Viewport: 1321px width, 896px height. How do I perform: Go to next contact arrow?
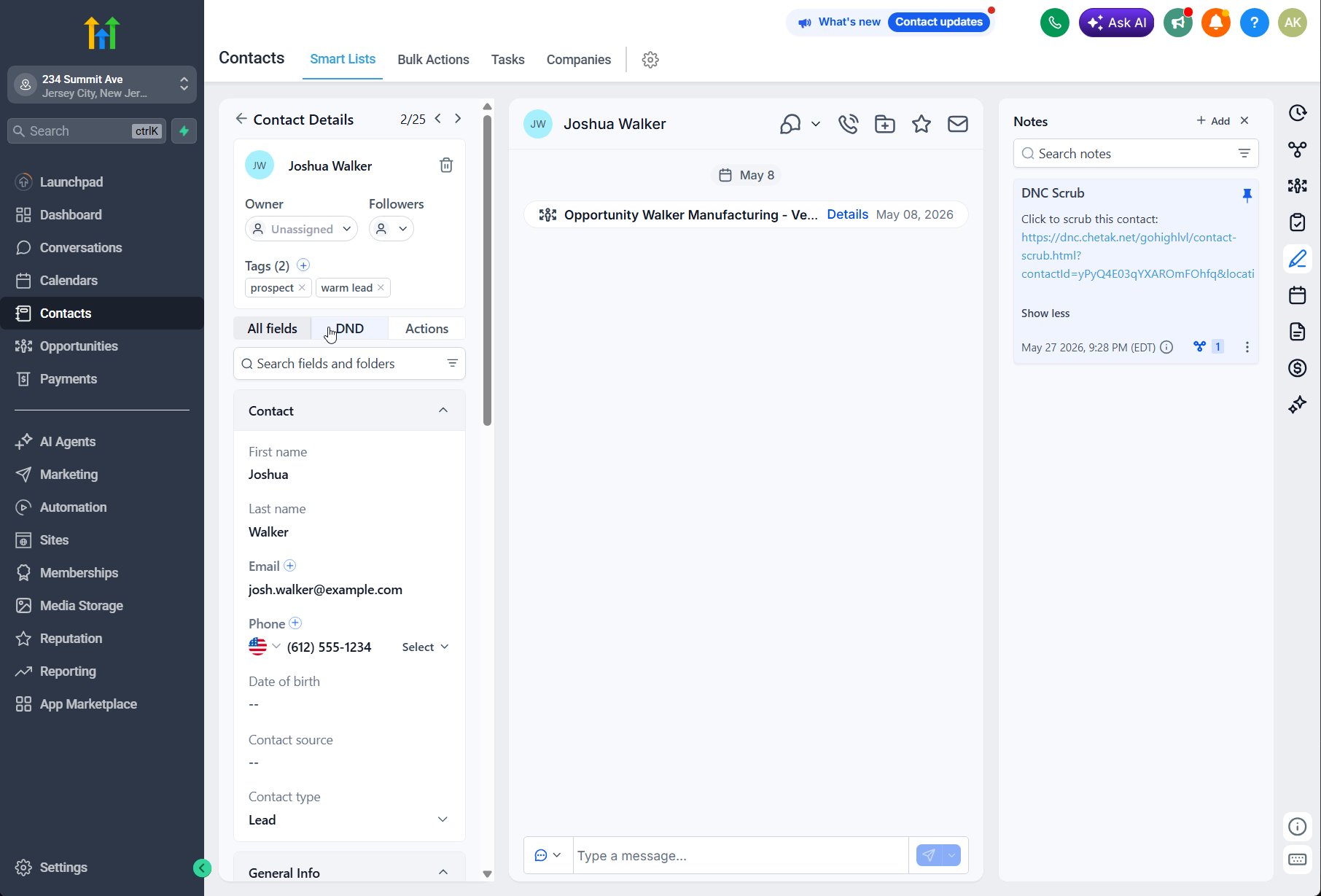point(458,119)
